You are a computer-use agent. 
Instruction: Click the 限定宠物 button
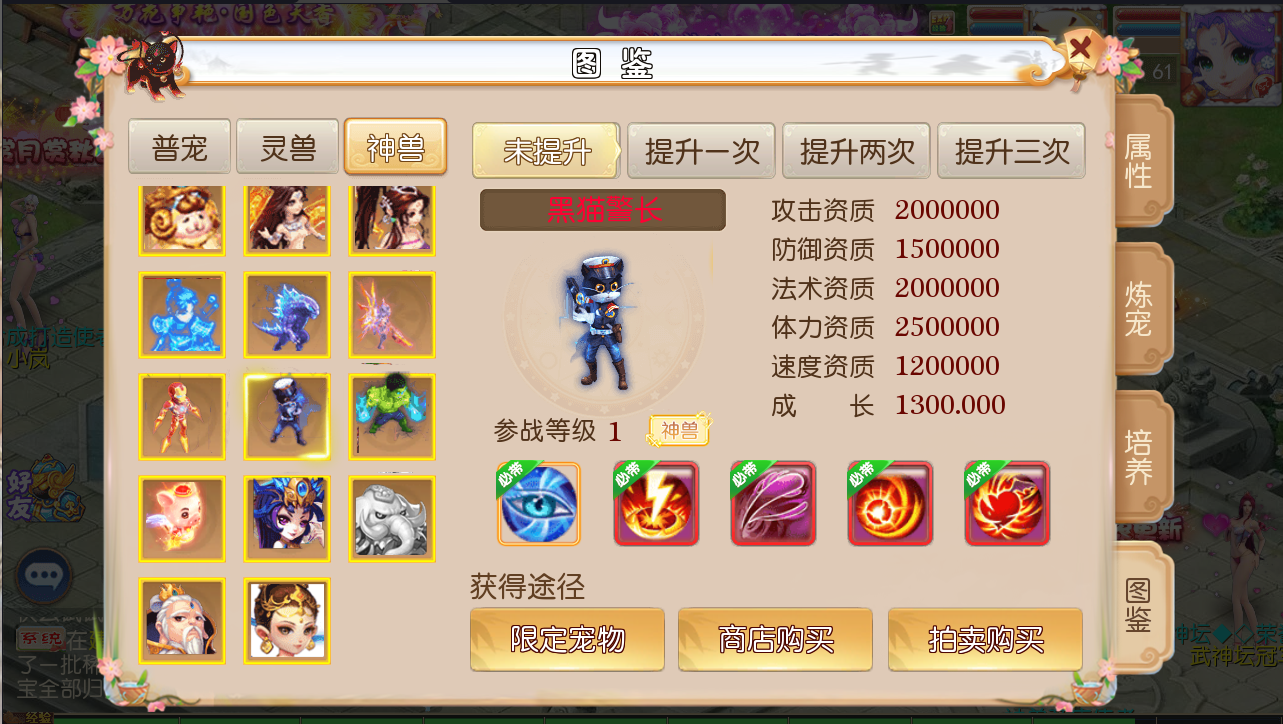click(567, 639)
